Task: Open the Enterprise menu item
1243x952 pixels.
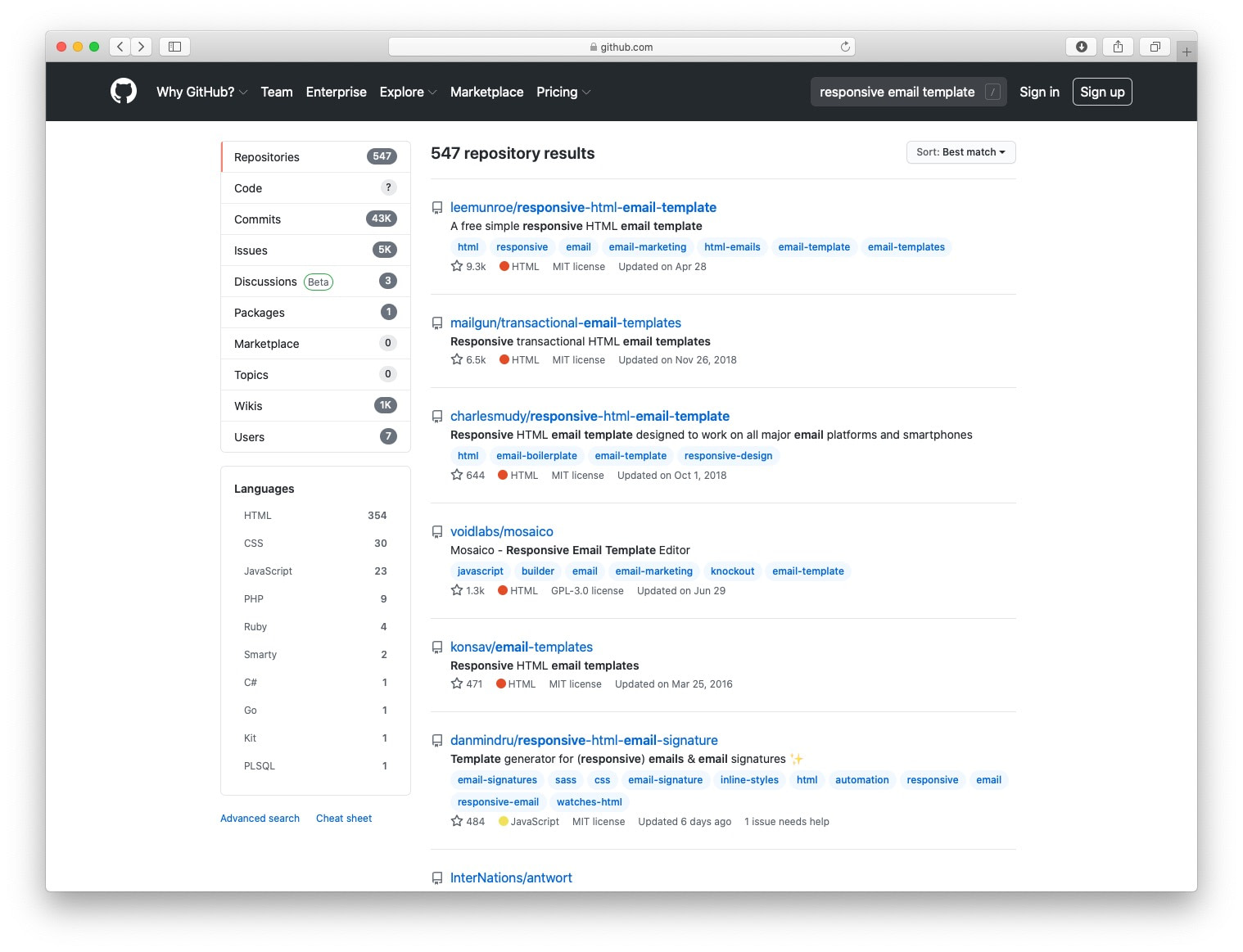Action: (x=337, y=92)
